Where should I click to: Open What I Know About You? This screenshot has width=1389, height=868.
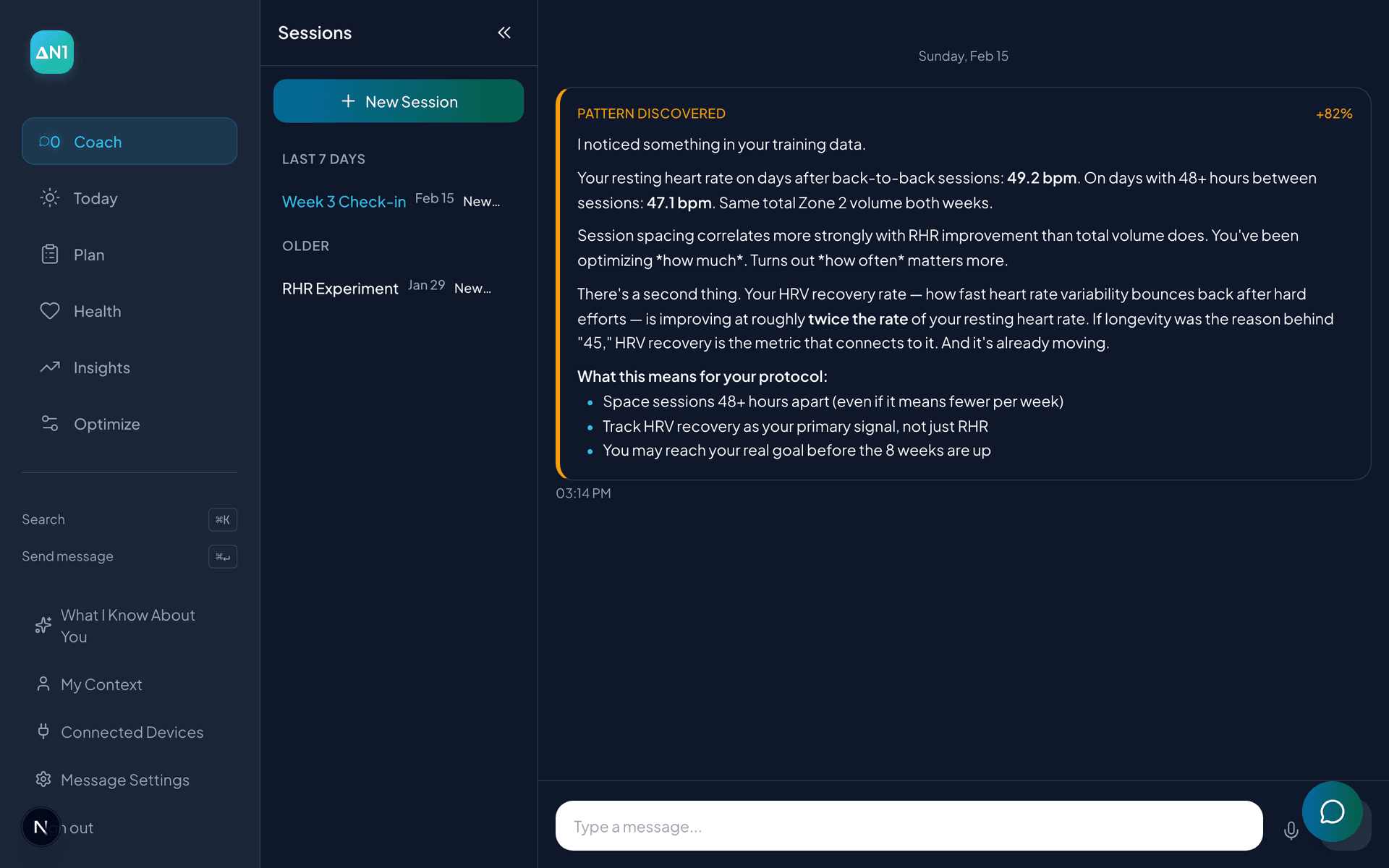(128, 626)
